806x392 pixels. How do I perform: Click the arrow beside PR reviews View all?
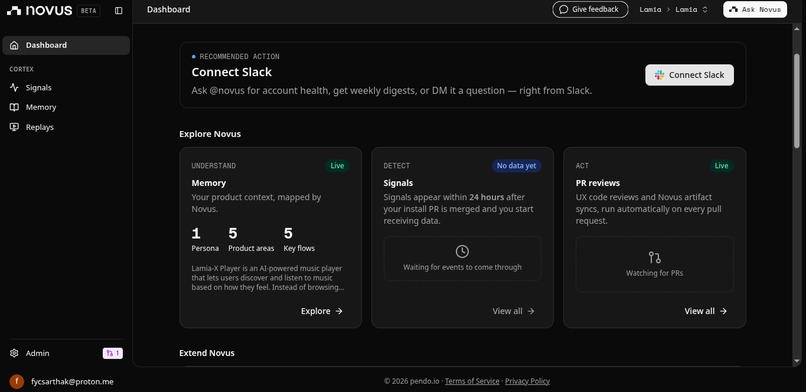coord(723,311)
